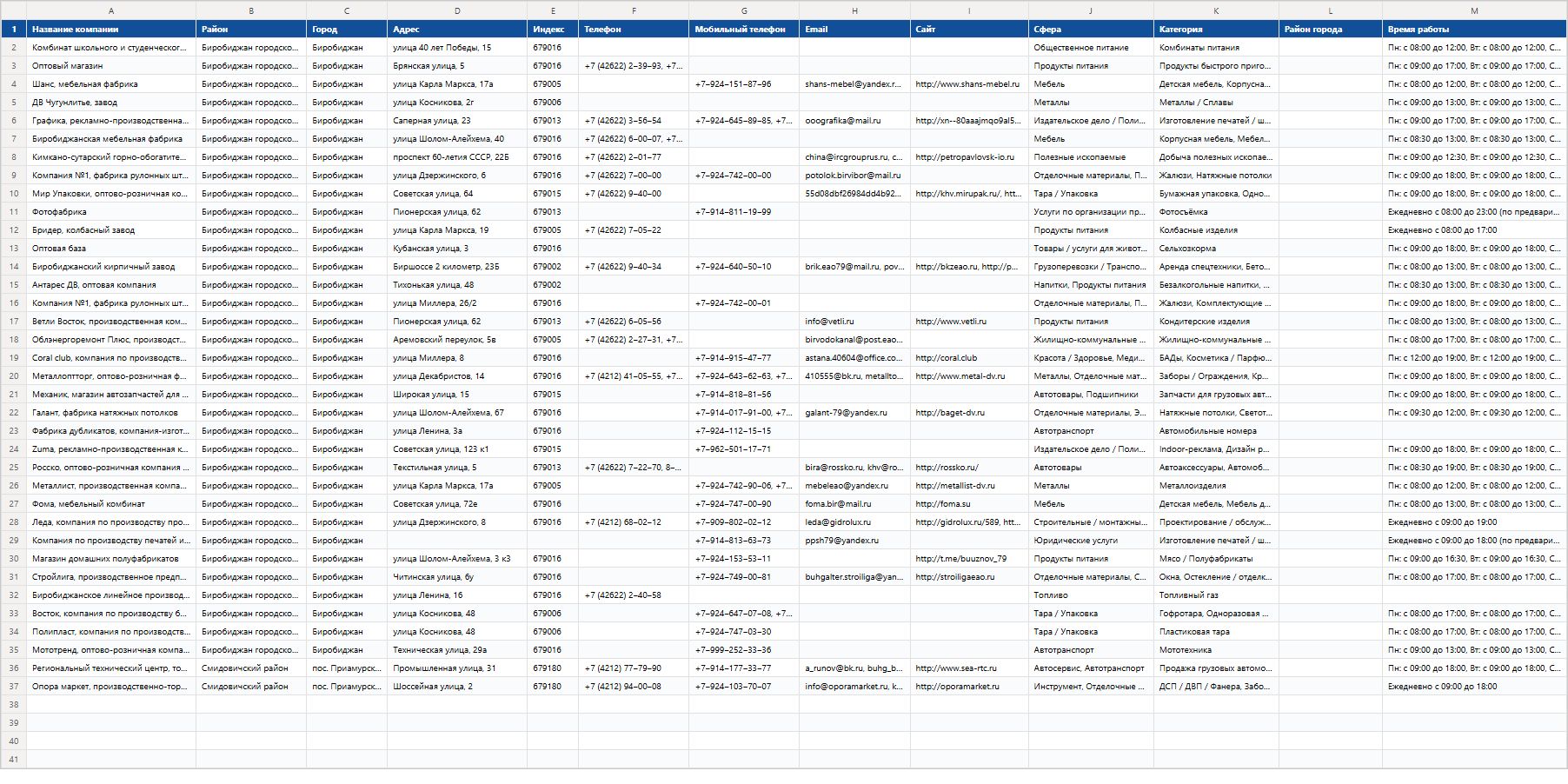Select row 38 number header
Viewport: 1568px width, 784px height.
tap(14, 705)
